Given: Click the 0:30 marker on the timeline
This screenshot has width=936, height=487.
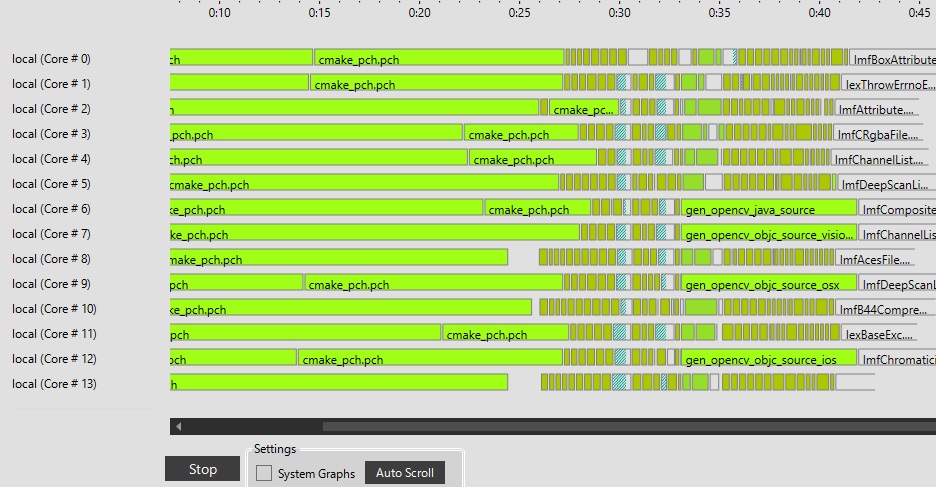Looking at the screenshot, I should [620, 13].
